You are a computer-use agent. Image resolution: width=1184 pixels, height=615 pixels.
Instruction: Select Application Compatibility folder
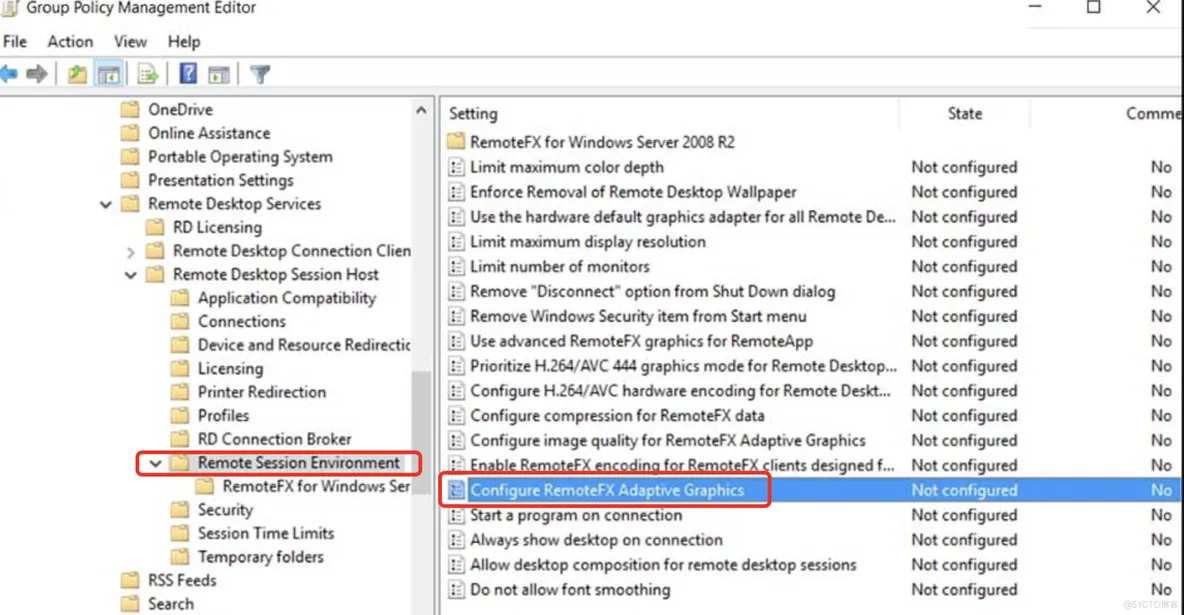tap(287, 298)
